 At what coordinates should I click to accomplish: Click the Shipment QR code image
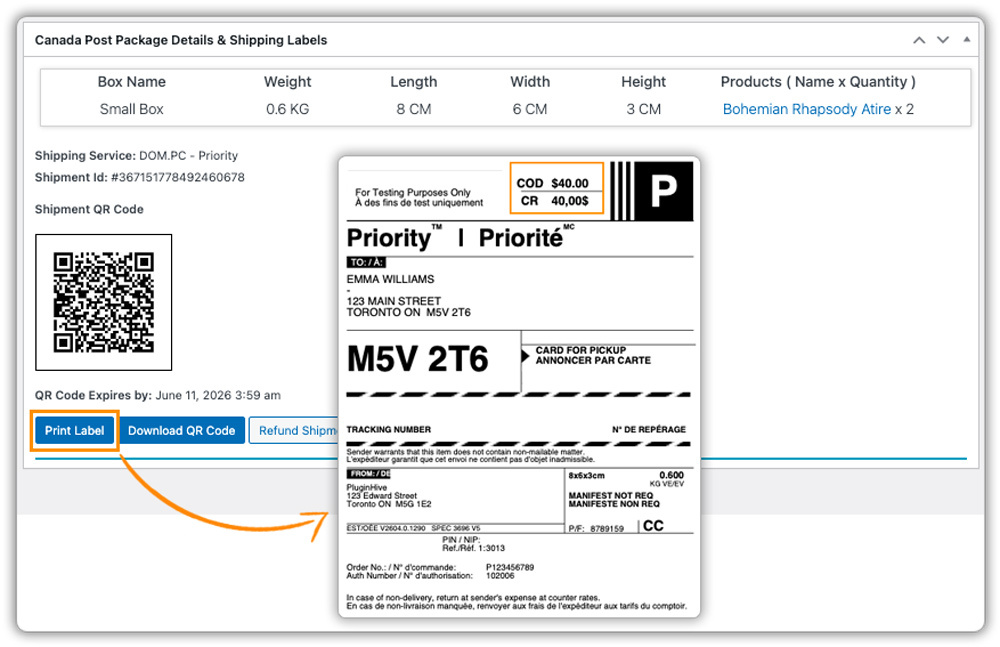point(103,302)
